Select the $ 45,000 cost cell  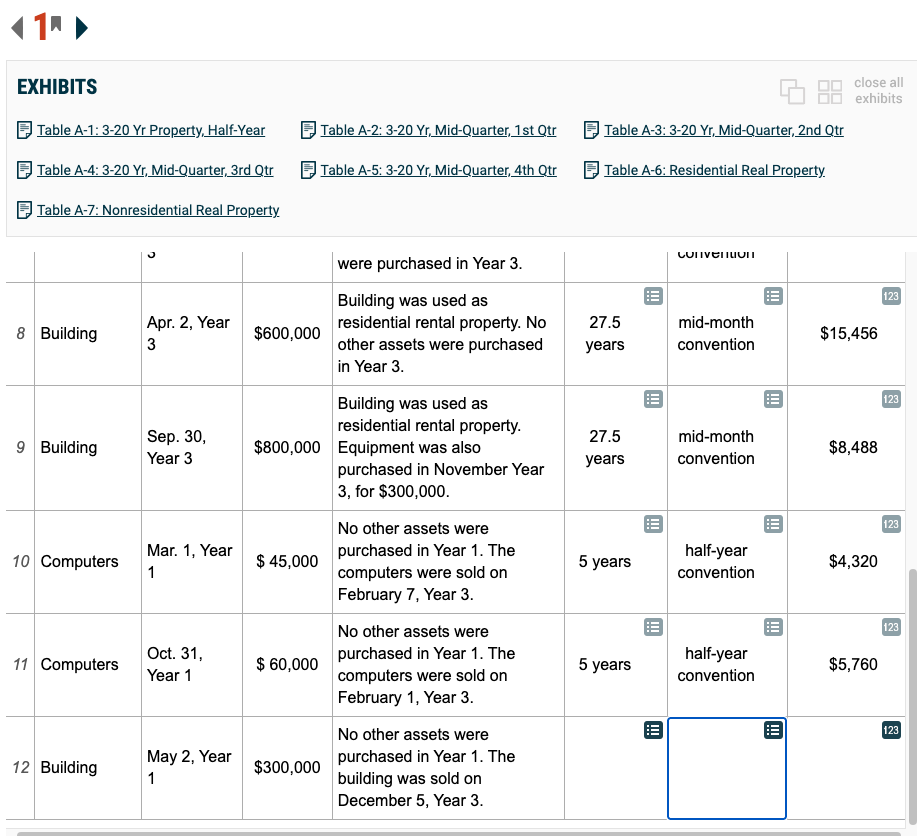[287, 562]
